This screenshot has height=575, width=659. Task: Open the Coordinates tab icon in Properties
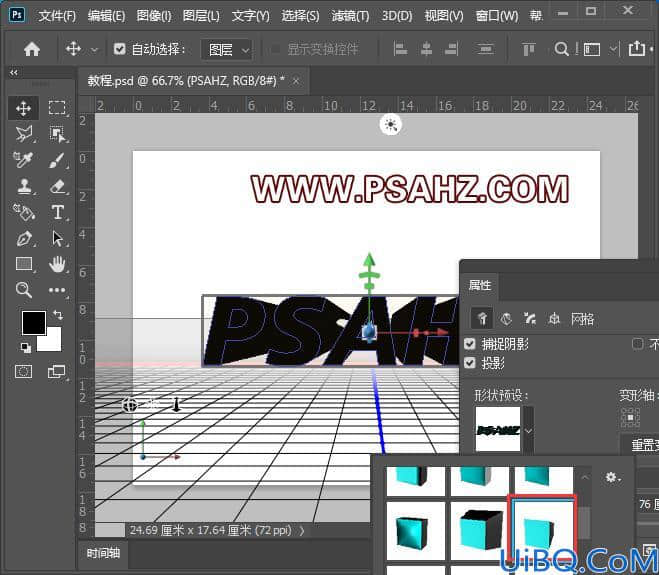pyautogui.click(x=554, y=319)
